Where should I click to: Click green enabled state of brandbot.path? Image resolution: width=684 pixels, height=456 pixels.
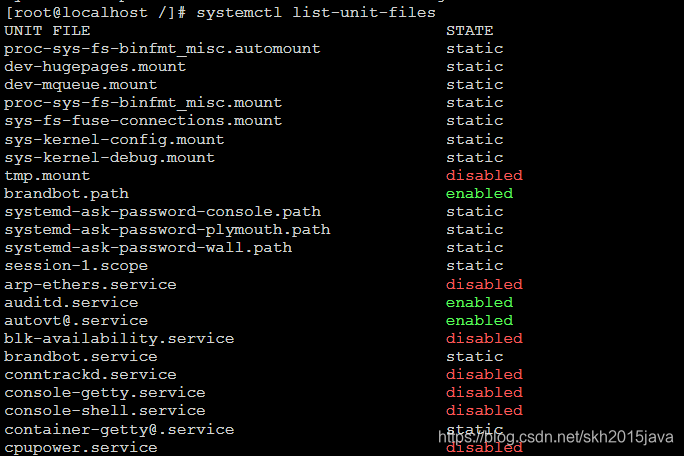point(479,193)
